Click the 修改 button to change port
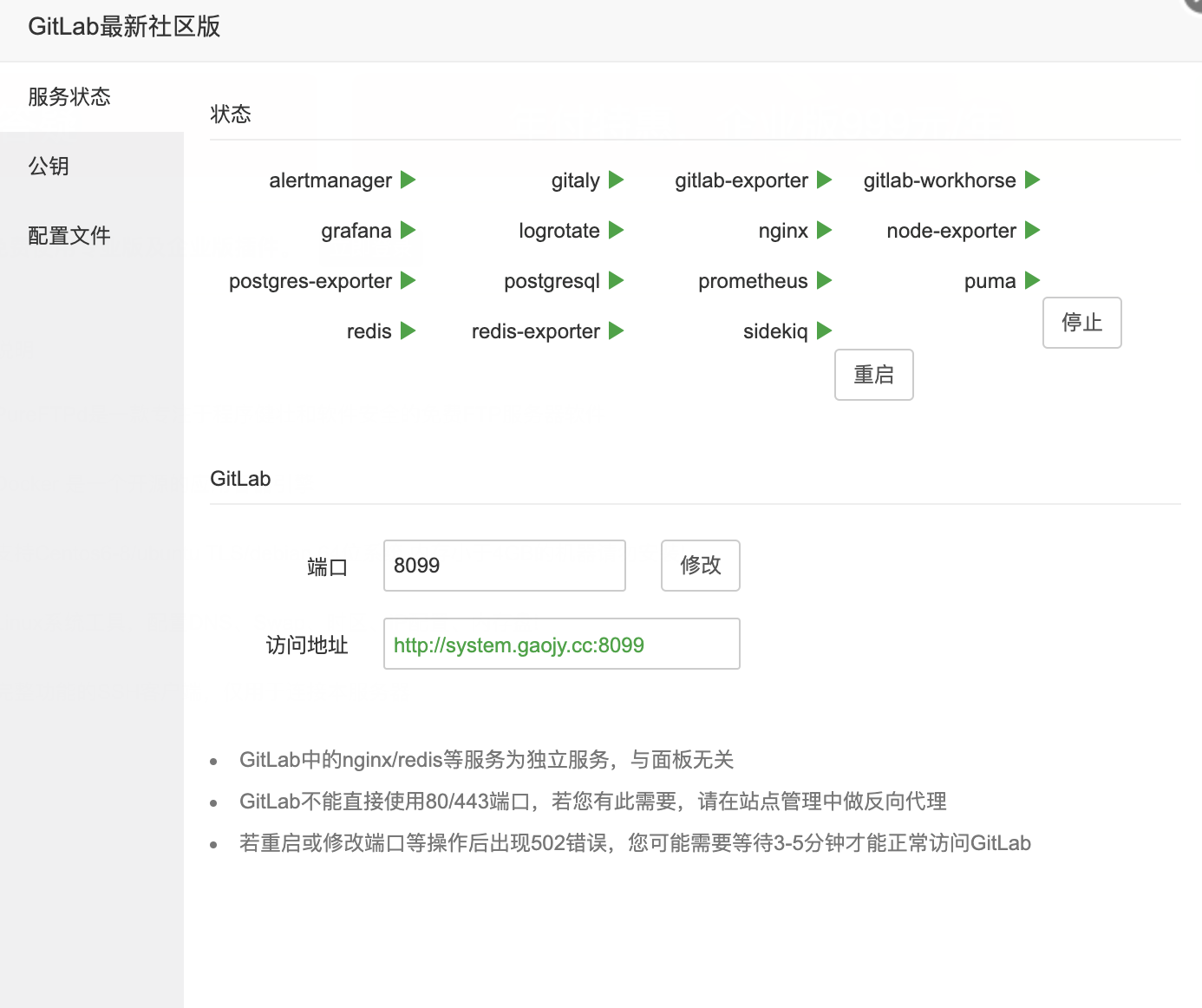Image resolution: width=1202 pixels, height=1008 pixels. 701,566
